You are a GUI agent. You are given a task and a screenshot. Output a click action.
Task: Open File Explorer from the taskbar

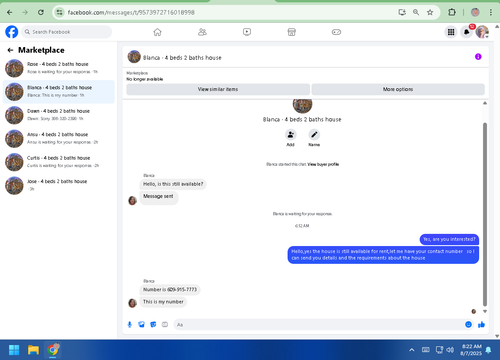click(33, 350)
